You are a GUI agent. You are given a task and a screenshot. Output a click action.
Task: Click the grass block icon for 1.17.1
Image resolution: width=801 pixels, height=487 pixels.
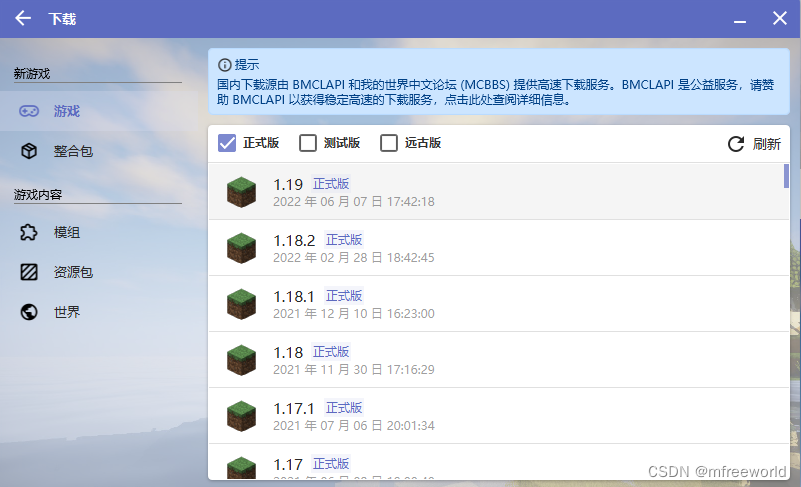coord(241,416)
